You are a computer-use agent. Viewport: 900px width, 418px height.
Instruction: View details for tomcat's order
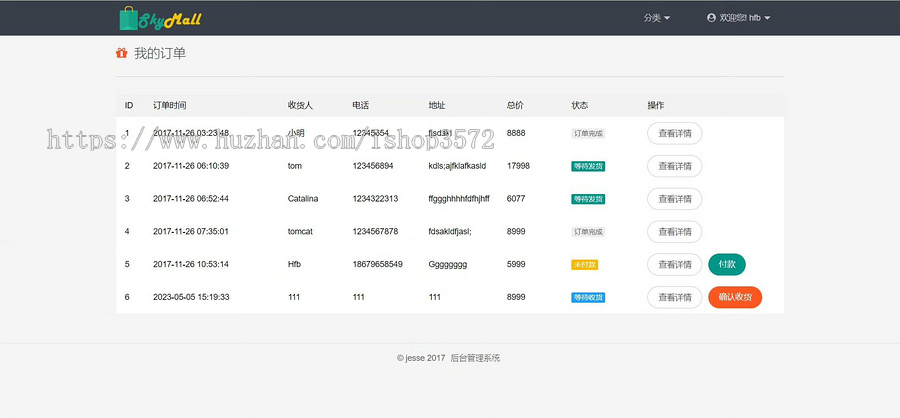coord(674,231)
